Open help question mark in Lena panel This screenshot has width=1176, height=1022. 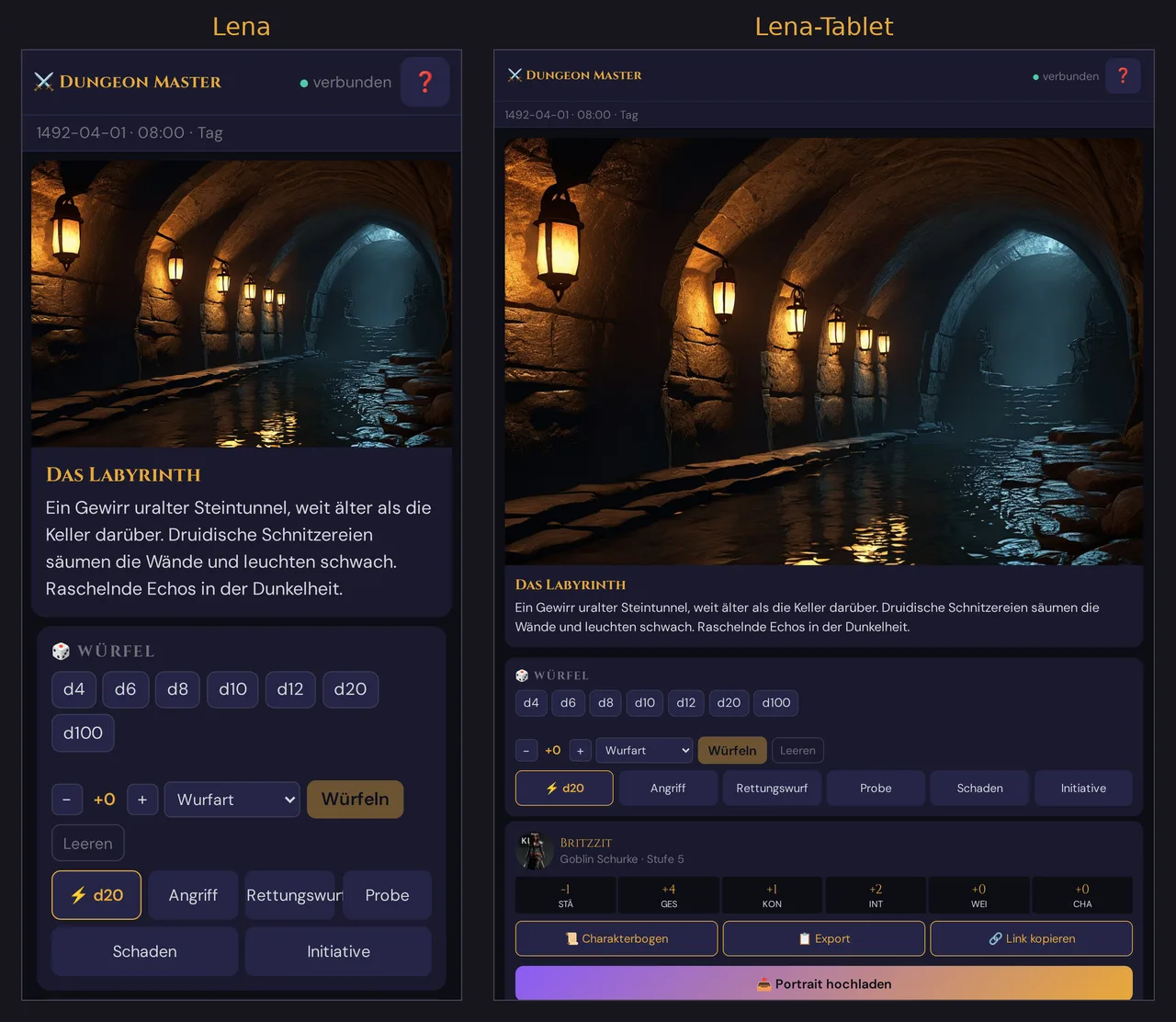click(x=424, y=82)
